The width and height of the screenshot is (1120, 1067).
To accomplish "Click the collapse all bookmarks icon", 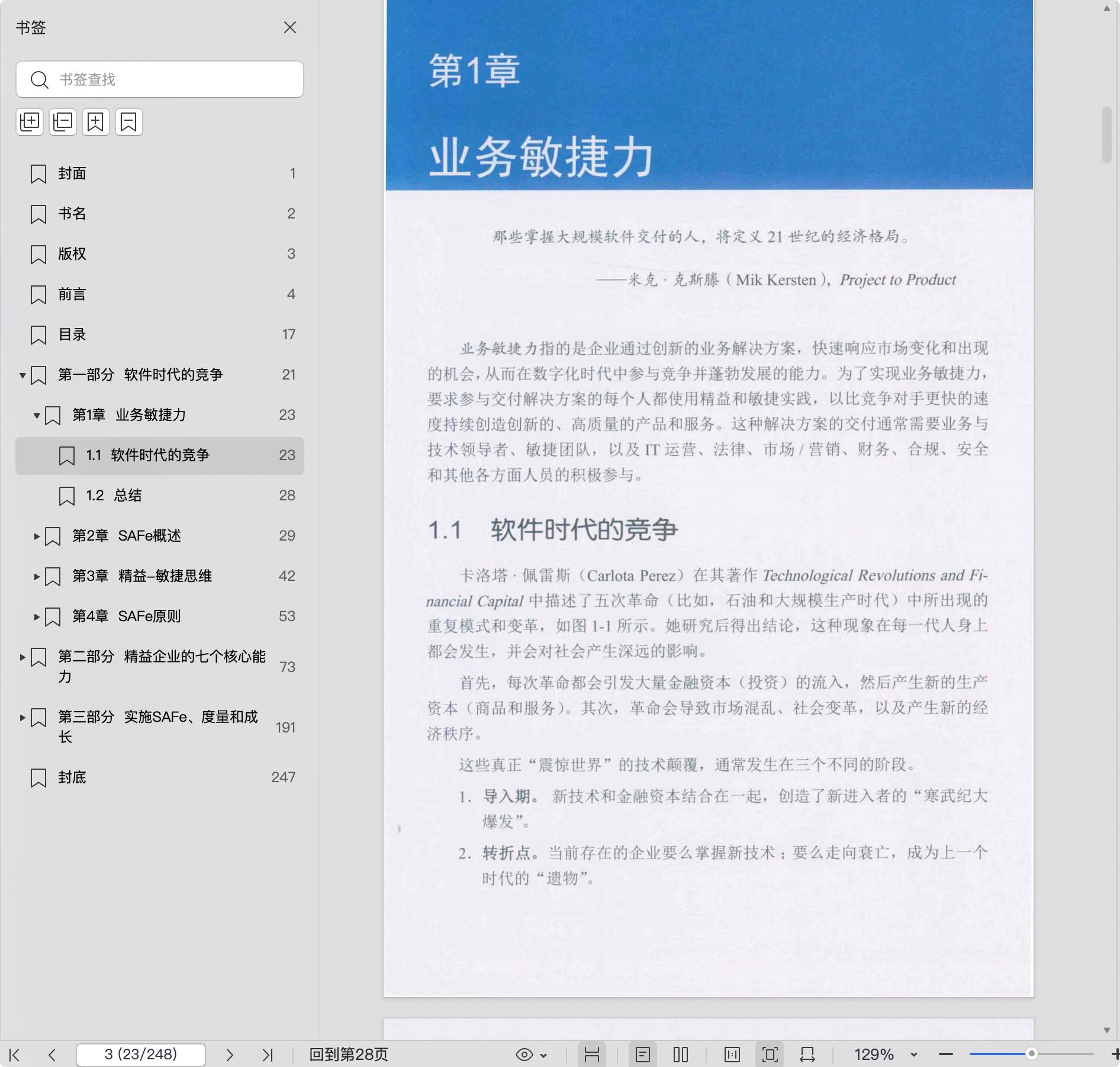I will (x=63, y=122).
